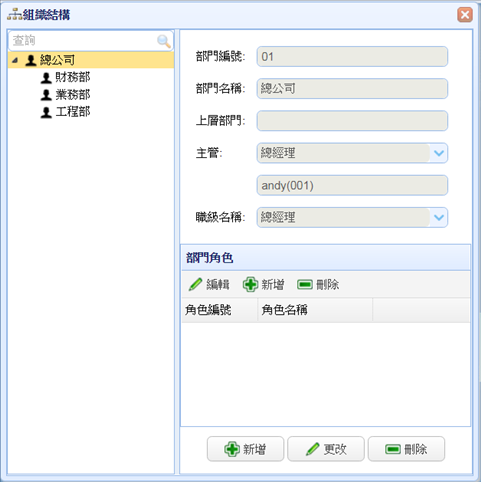This screenshot has height=482, width=481.
Task: Click the person icon beside 工程部
Action: 46,112
